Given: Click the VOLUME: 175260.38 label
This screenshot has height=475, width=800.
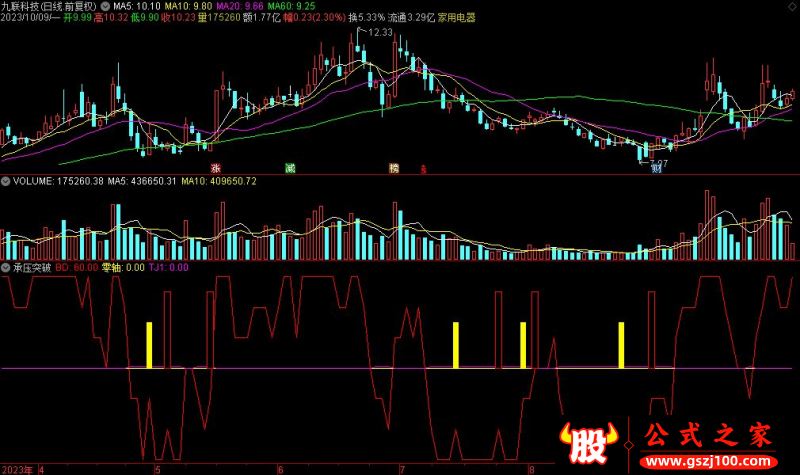Looking at the screenshot, I should pos(58,181).
